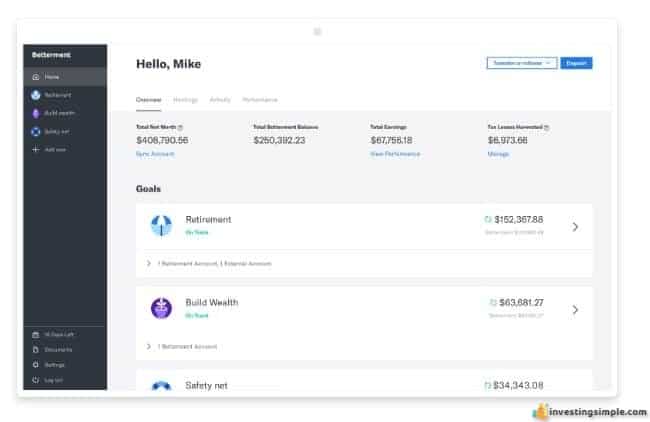The height and width of the screenshot is (422, 650).
Task: Select the Retirement goal icon in the sidebar
Action: pos(36,95)
